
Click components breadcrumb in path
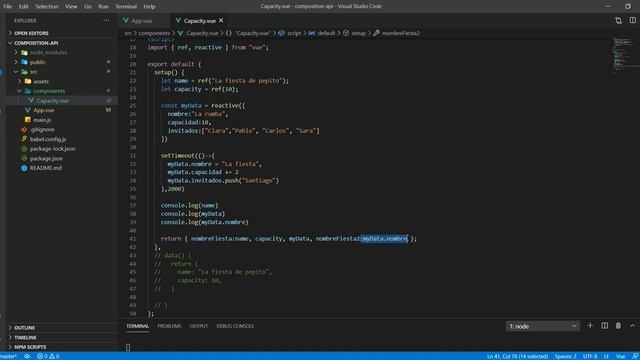[154, 33]
